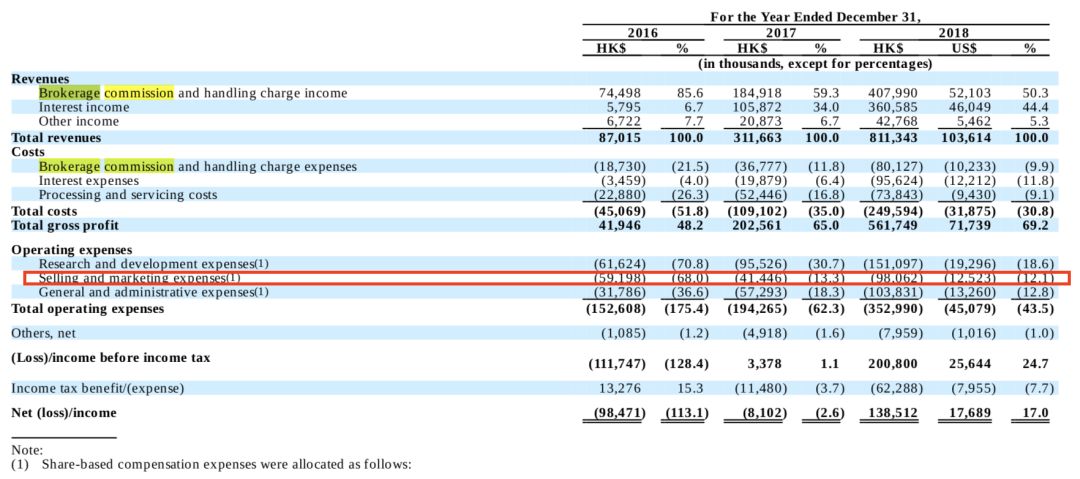Click the 'Net (loss)/income' label
This screenshot has width=1080, height=479.
[x=64, y=413]
